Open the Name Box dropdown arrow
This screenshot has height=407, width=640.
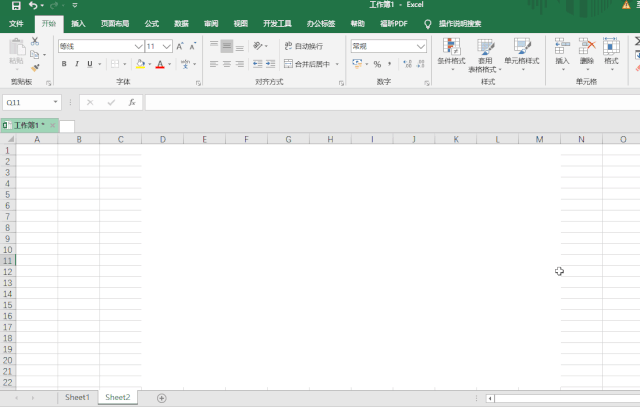(56, 102)
